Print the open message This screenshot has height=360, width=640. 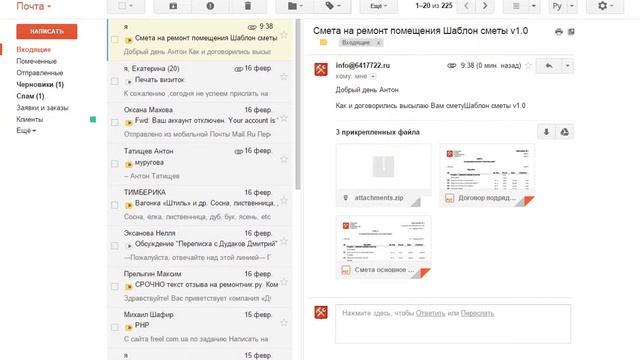pos(559,32)
